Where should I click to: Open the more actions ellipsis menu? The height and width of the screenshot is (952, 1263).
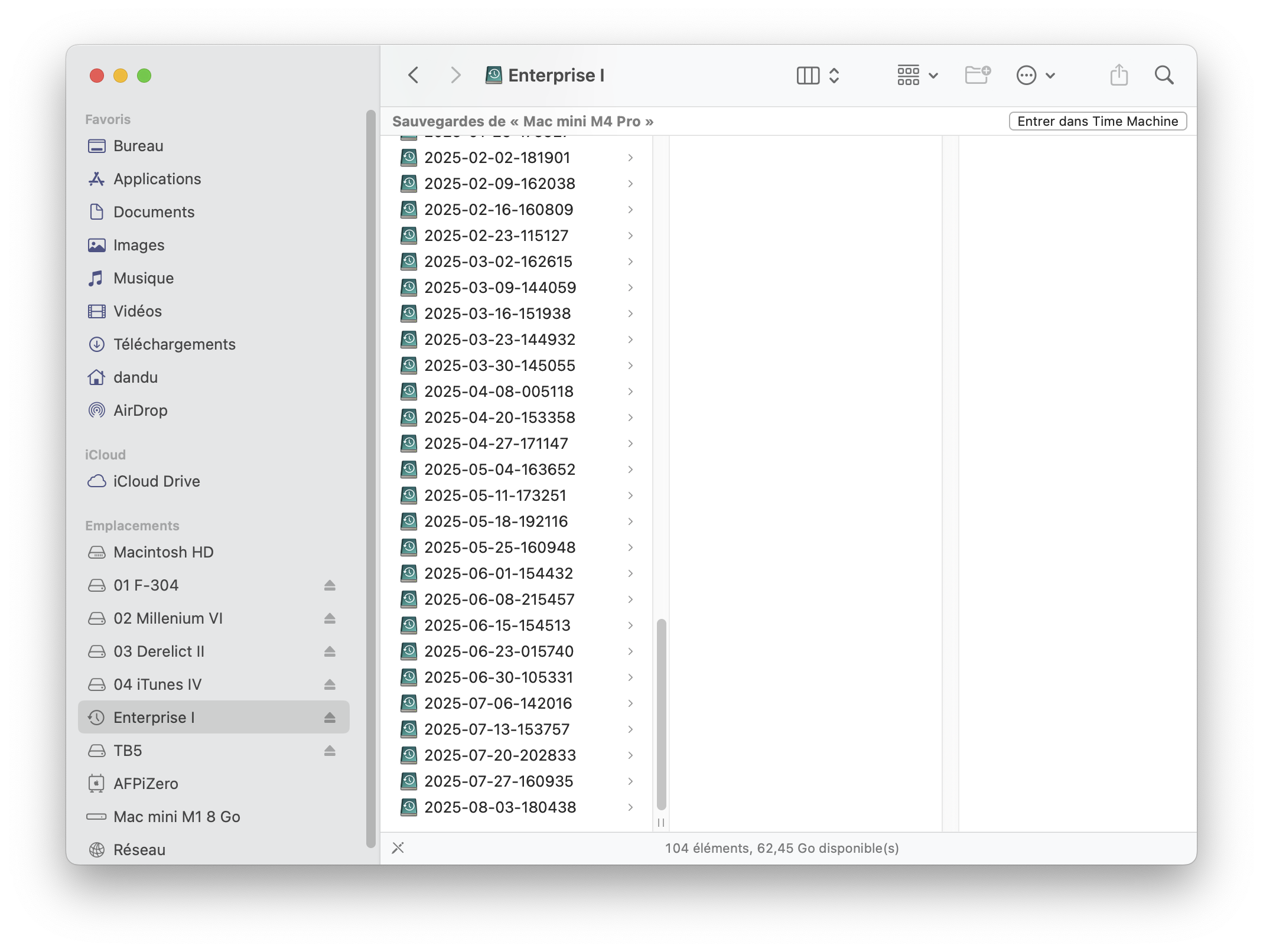coord(1036,75)
